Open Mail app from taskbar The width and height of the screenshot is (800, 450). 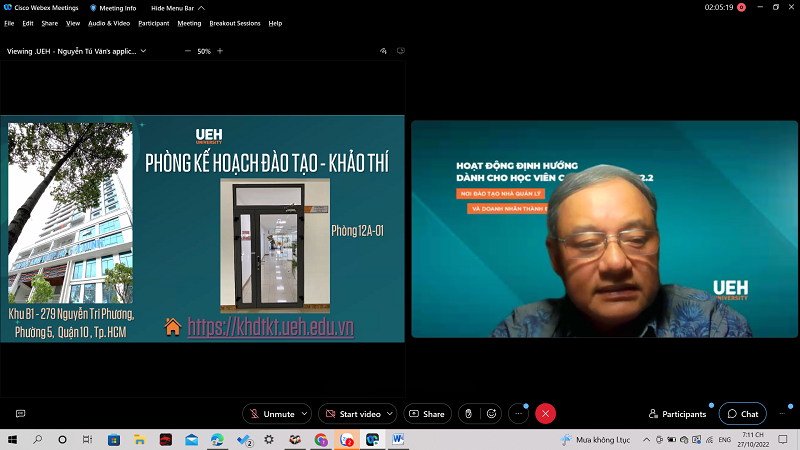tap(192, 440)
